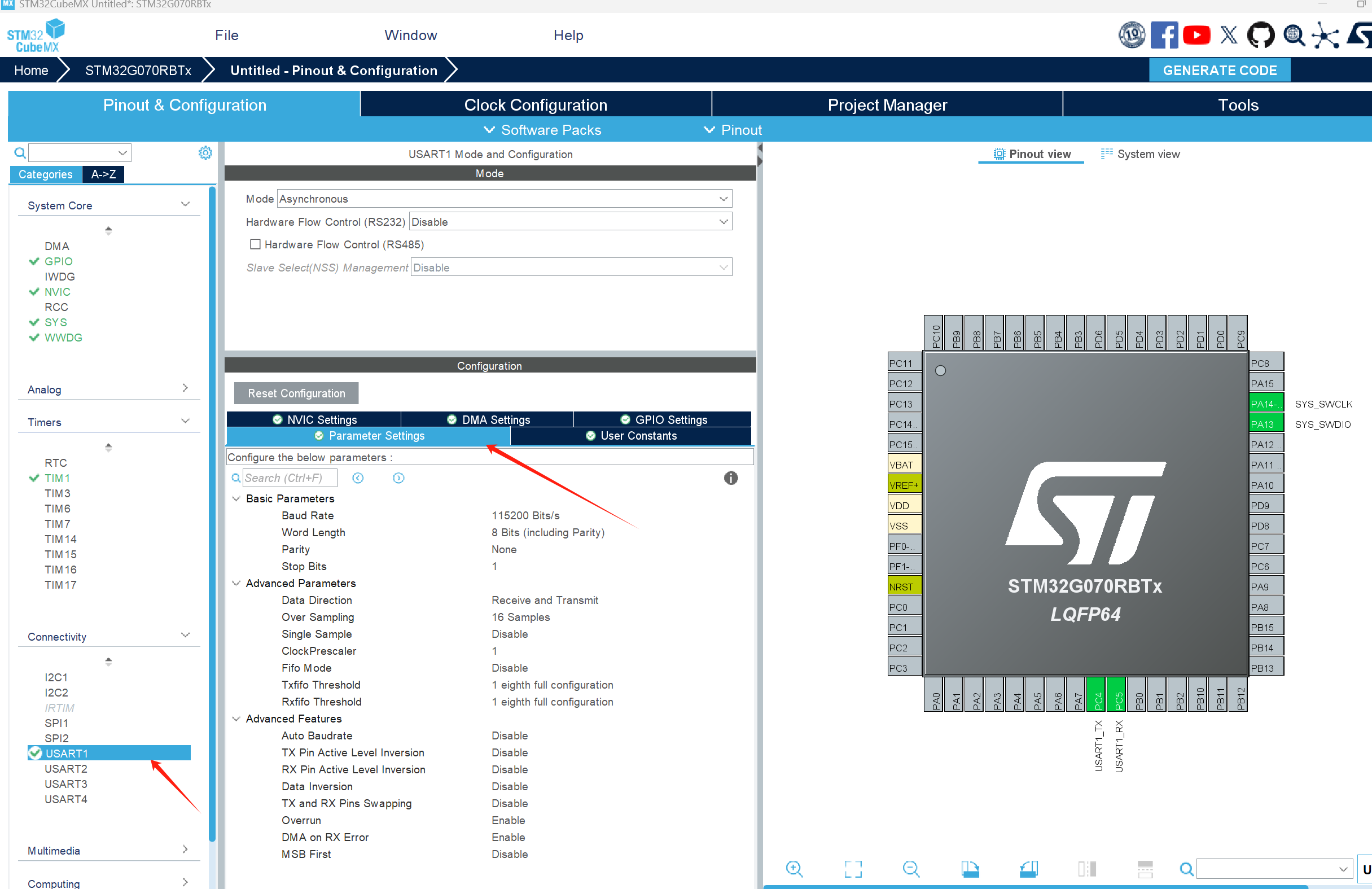Open the Facebook icon in header

(1164, 36)
